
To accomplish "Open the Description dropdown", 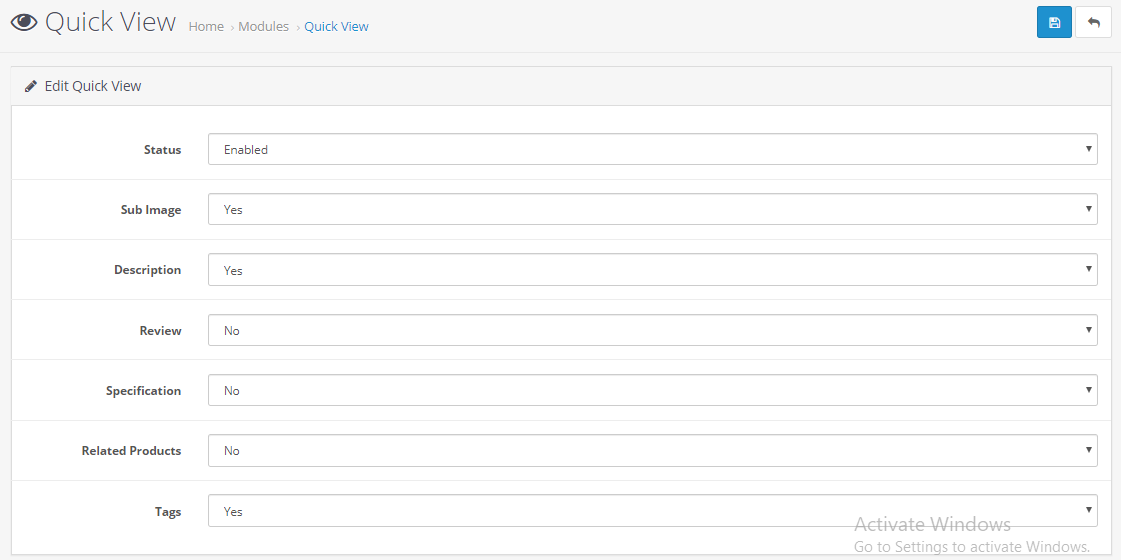I will tap(653, 270).
